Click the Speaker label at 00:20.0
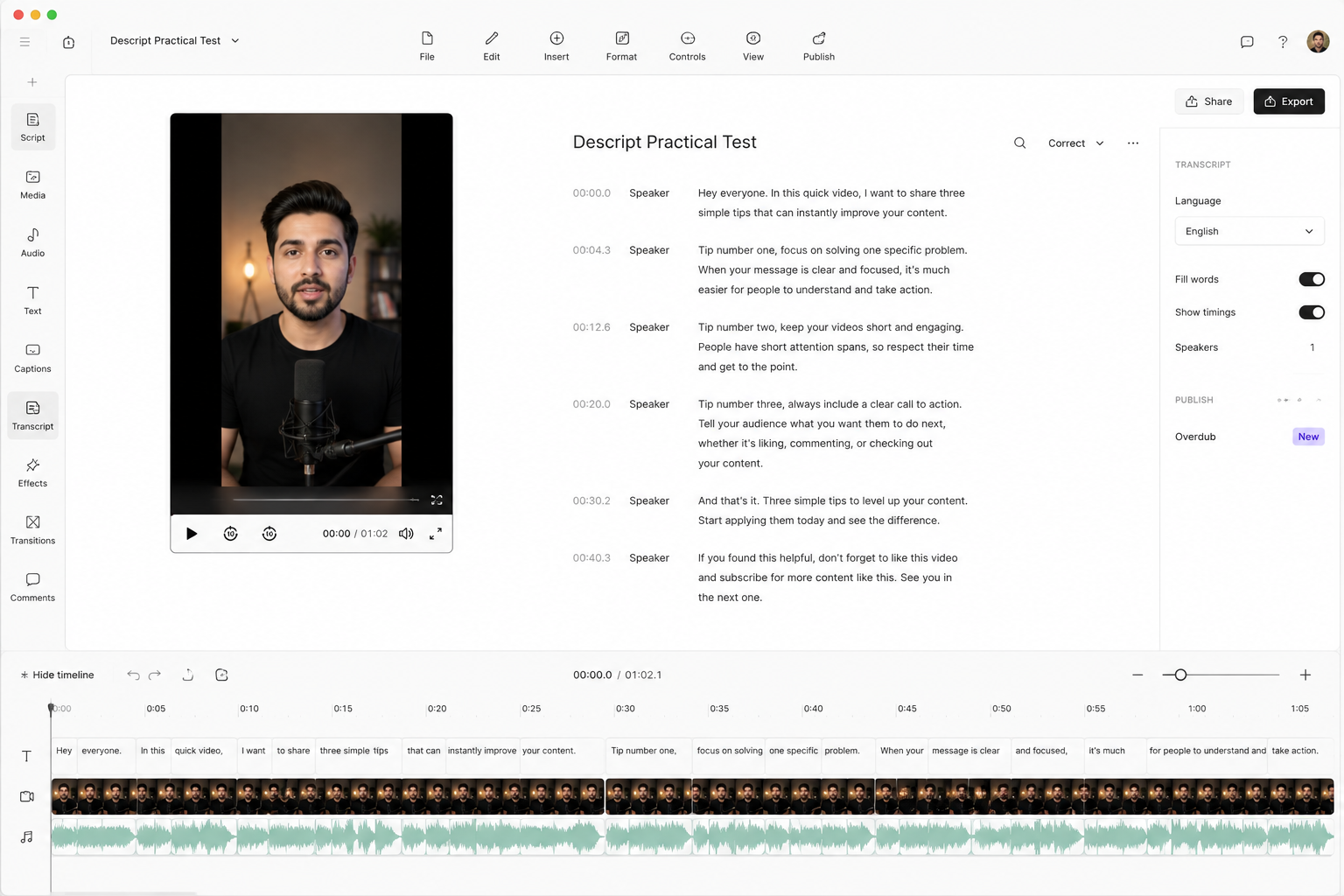Image resolution: width=1344 pixels, height=896 pixels. click(x=649, y=404)
